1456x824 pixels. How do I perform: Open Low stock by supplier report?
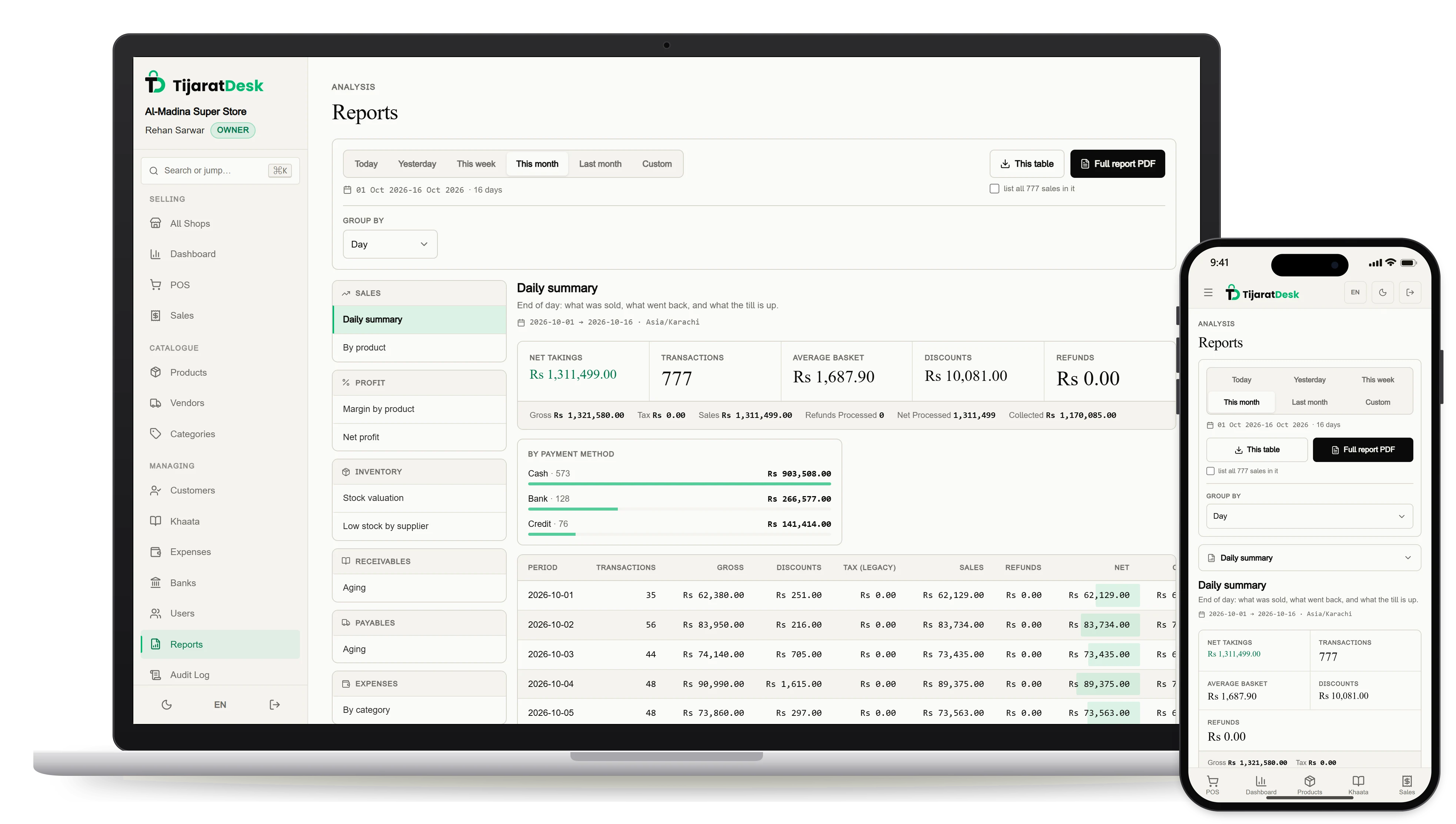click(x=419, y=526)
